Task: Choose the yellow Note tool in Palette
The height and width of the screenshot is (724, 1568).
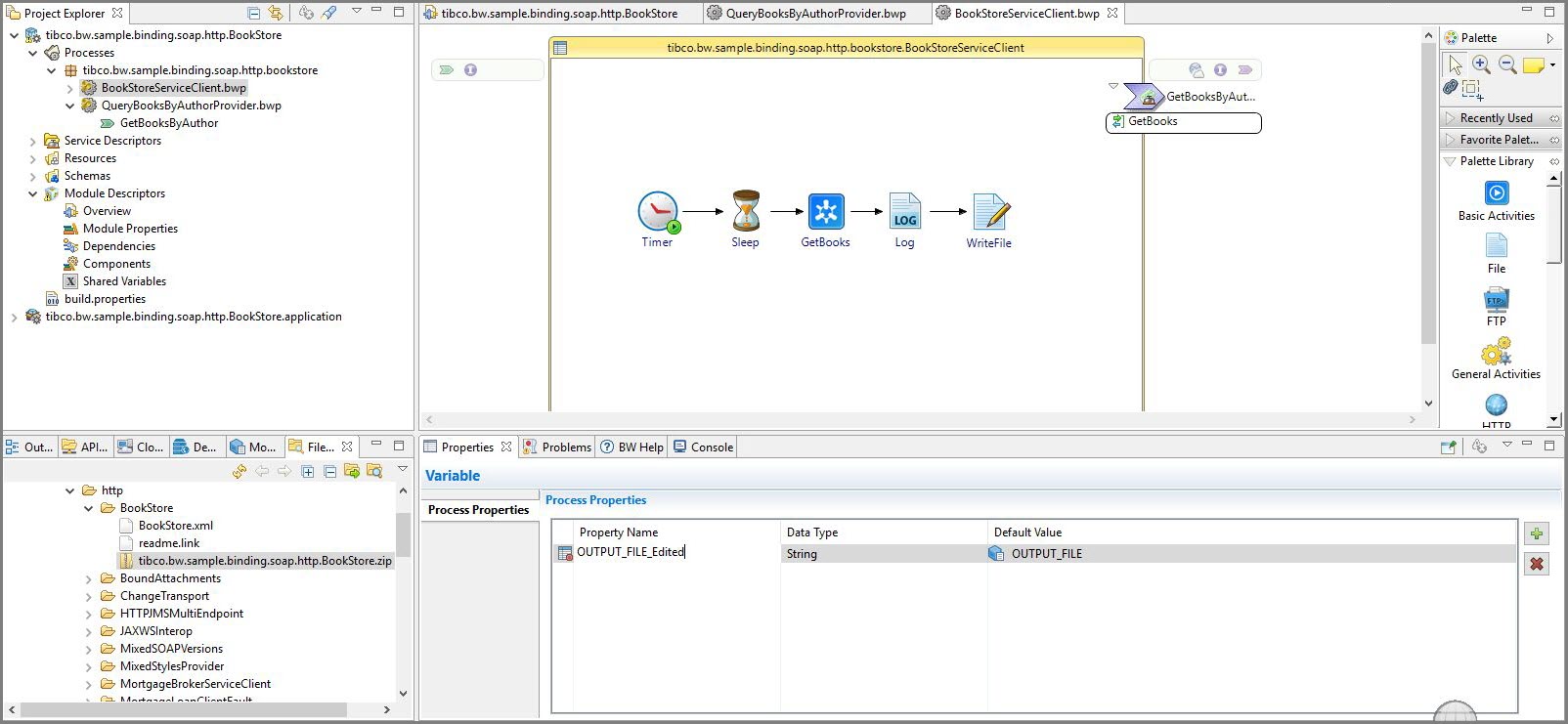Action: point(1533,65)
